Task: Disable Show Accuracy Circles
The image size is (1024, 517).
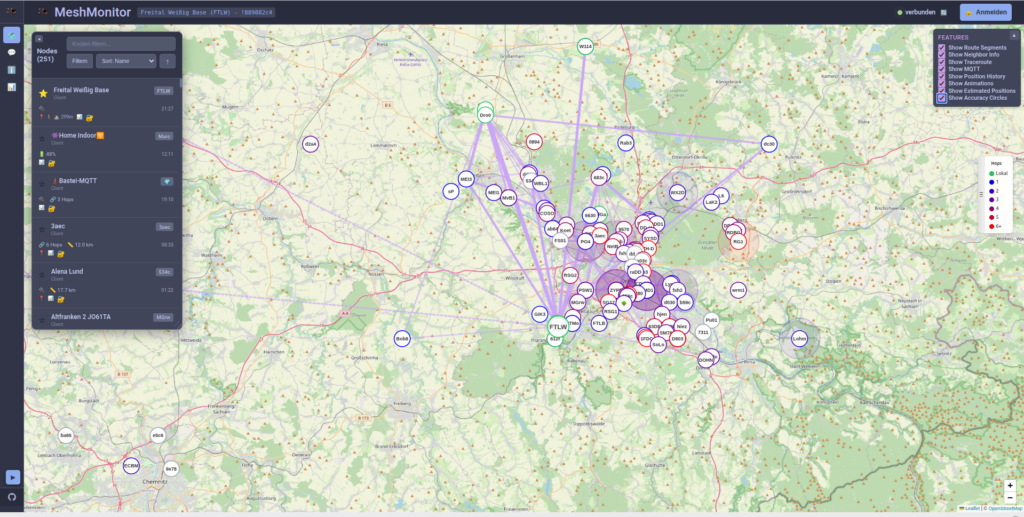Action: 941,98
